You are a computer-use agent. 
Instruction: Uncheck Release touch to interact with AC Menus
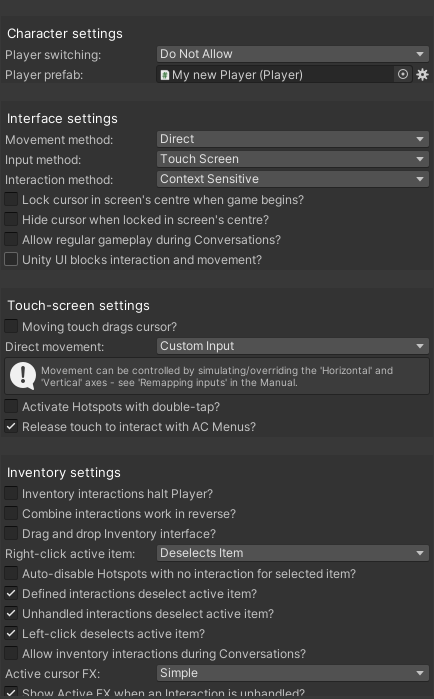point(11,427)
